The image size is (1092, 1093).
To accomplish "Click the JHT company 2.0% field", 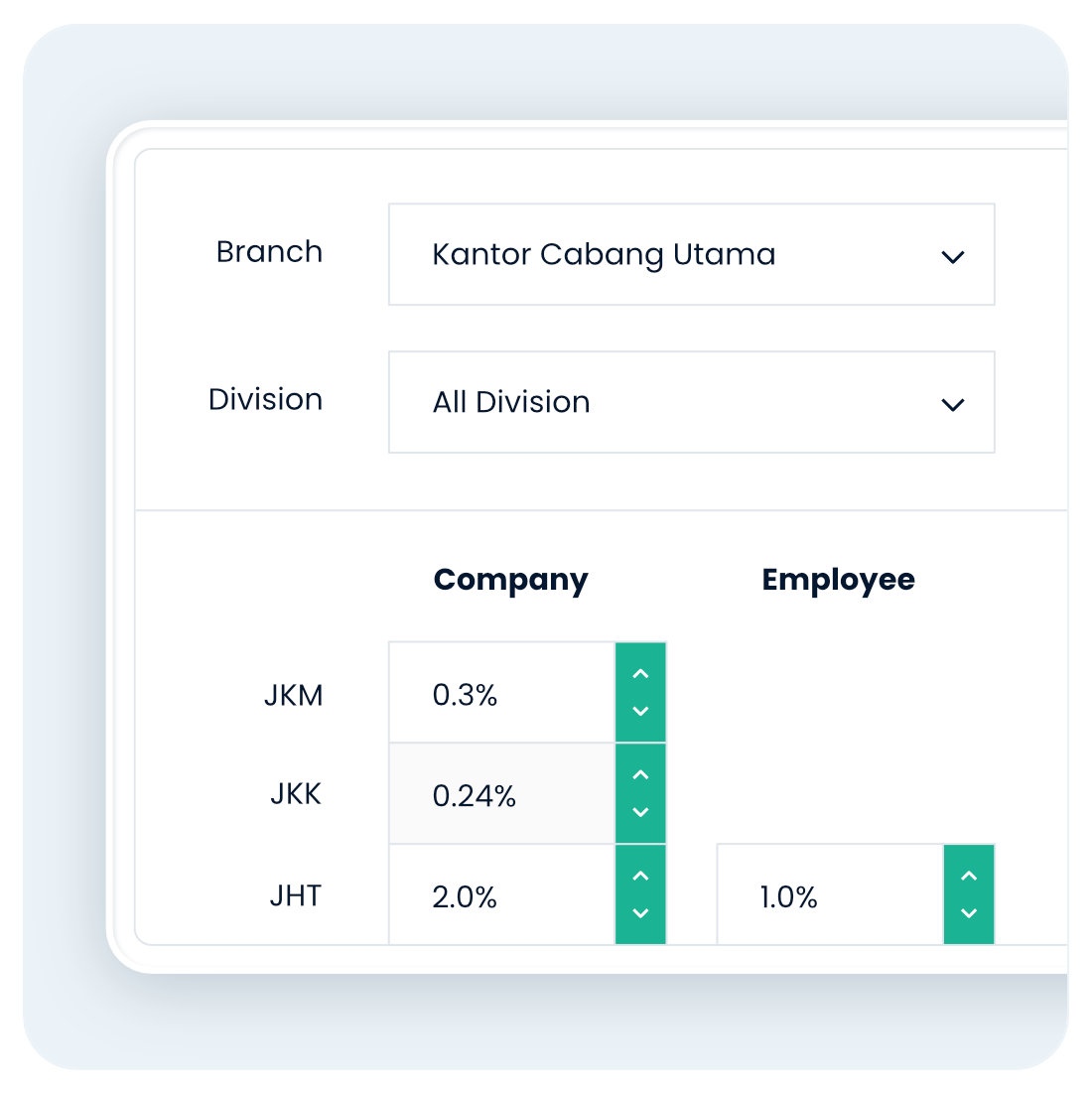I will pyautogui.click(x=501, y=896).
